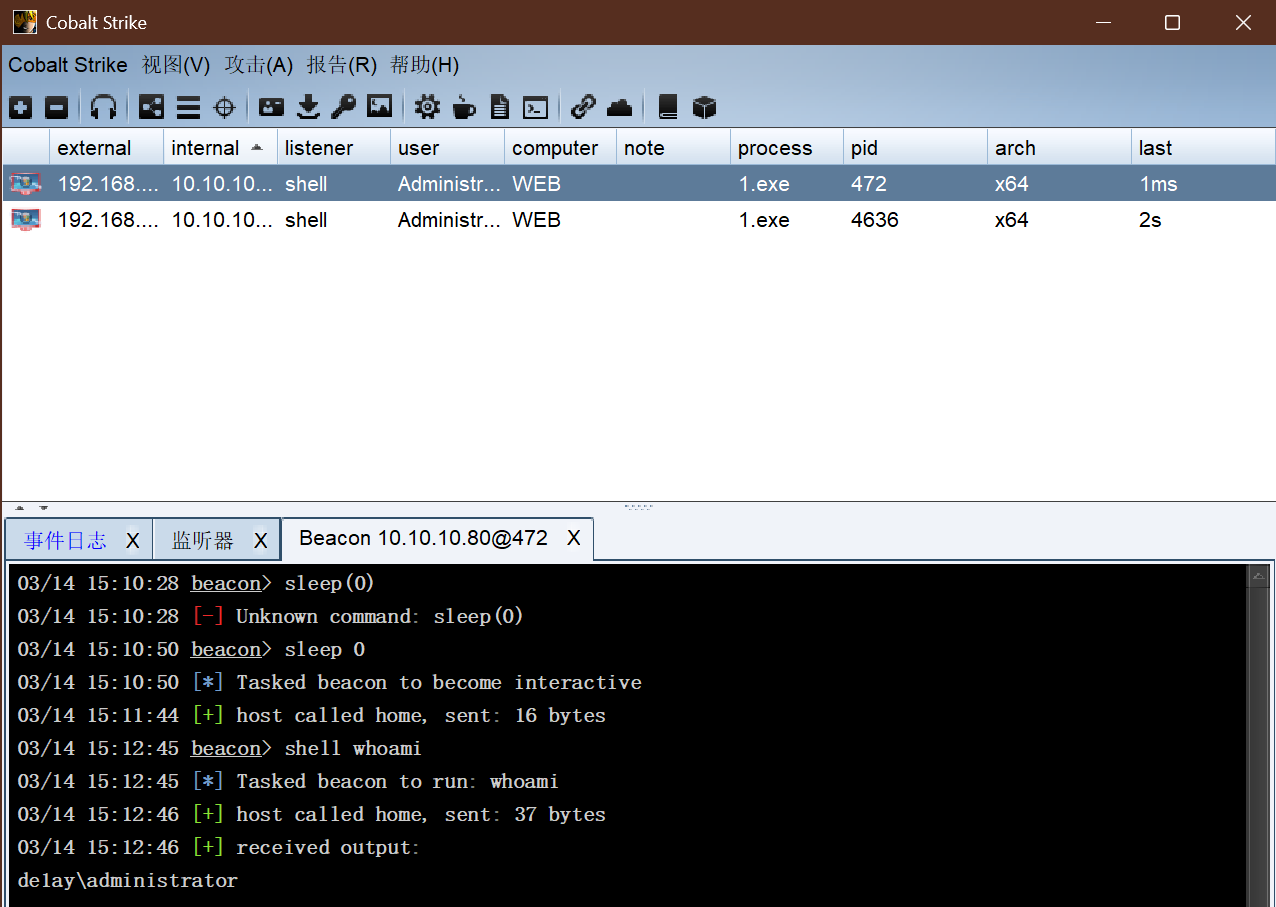Click the delay\administrator output line
Screen dimensions: 1276x907
click(x=128, y=880)
